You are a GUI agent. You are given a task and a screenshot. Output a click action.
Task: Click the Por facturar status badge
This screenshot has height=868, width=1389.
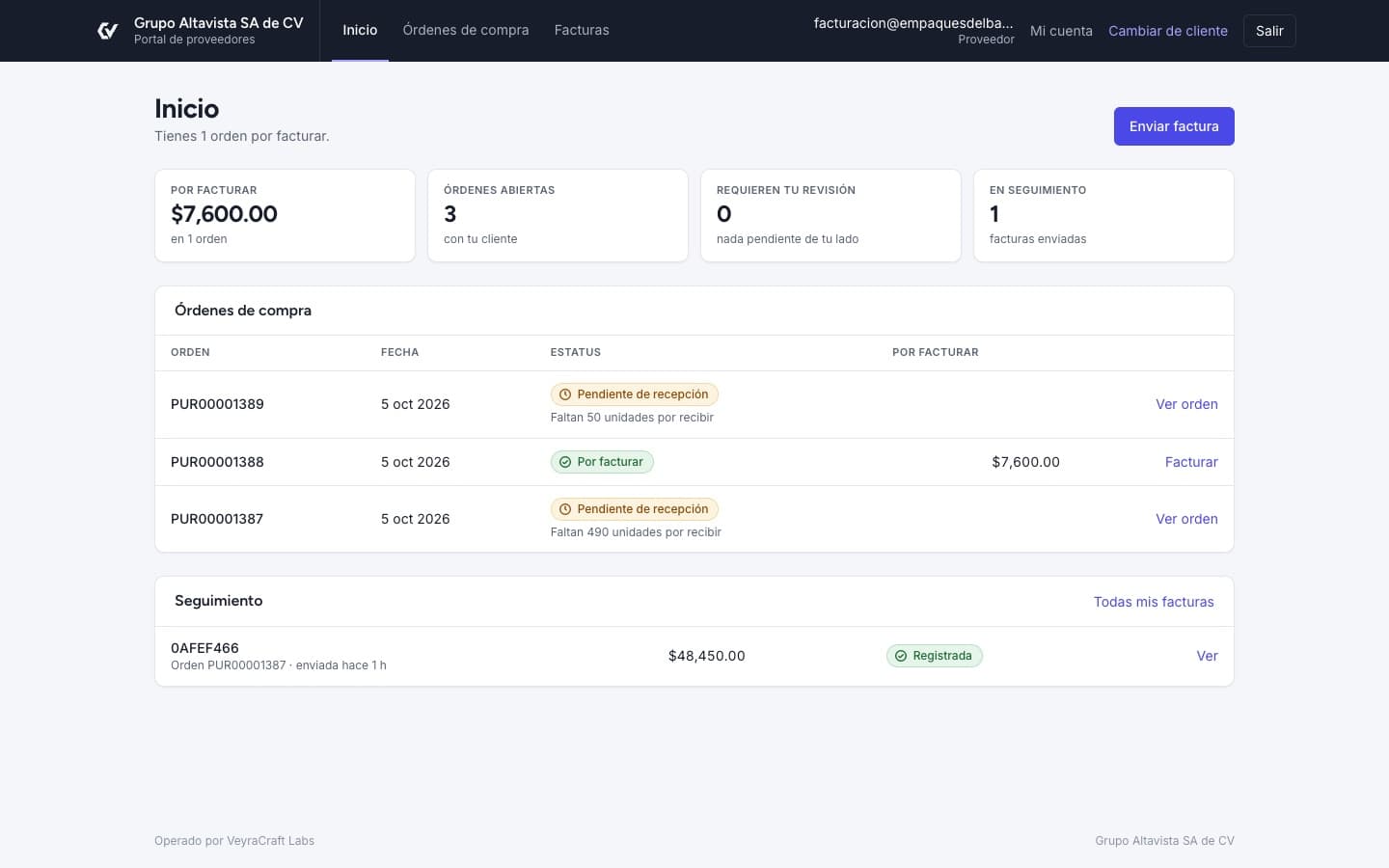[x=602, y=462]
